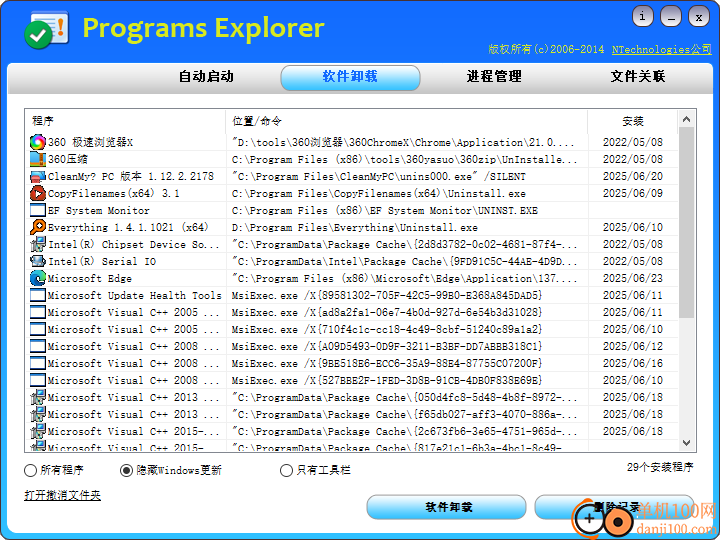Open the NTechnologies公司 link
The height and width of the screenshot is (540, 720).
pos(662,50)
